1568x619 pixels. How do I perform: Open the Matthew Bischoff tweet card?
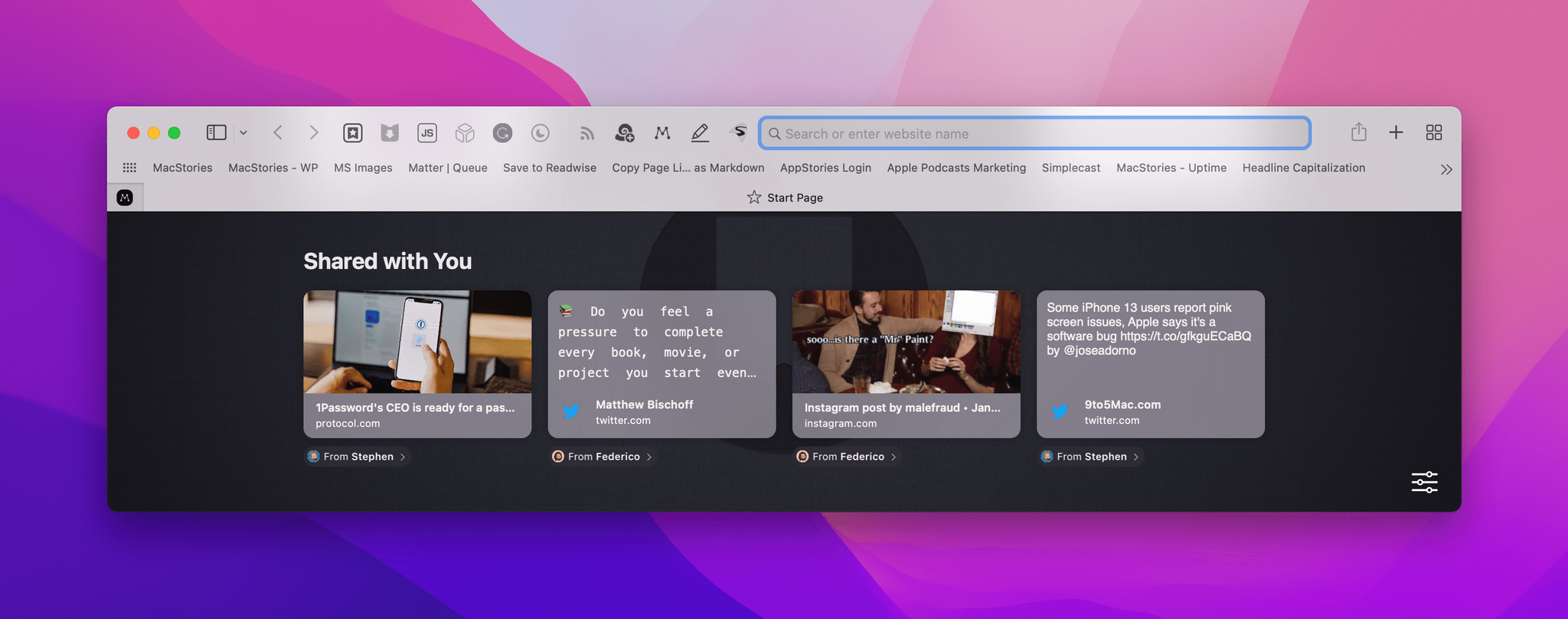[661, 364]
